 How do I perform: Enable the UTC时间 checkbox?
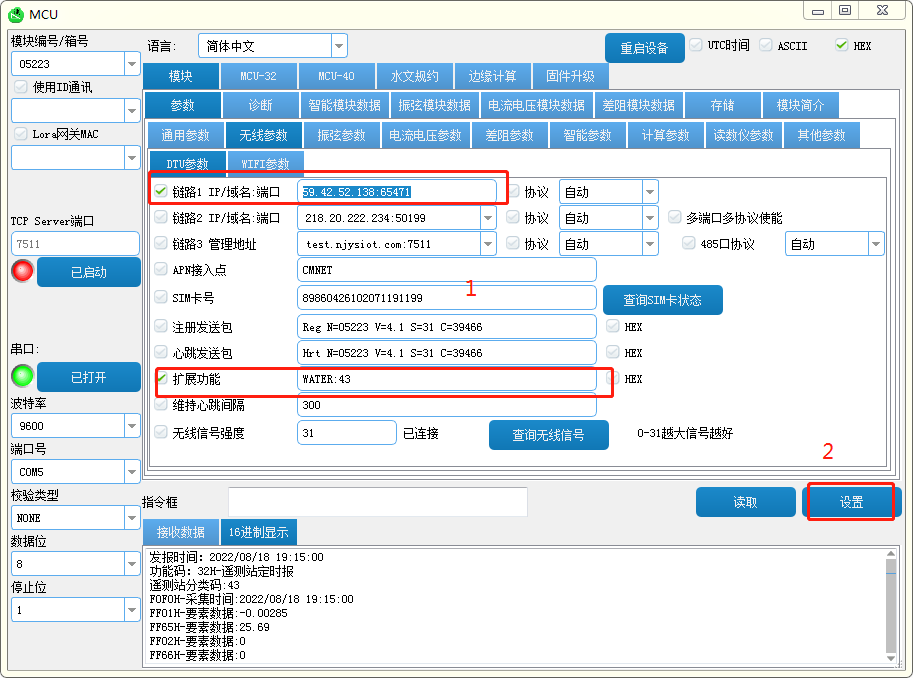click(696, 45)
